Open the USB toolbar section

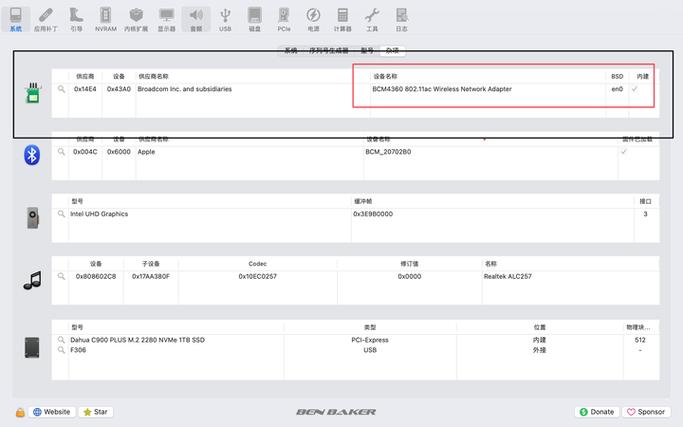click(x=225, y=20)
